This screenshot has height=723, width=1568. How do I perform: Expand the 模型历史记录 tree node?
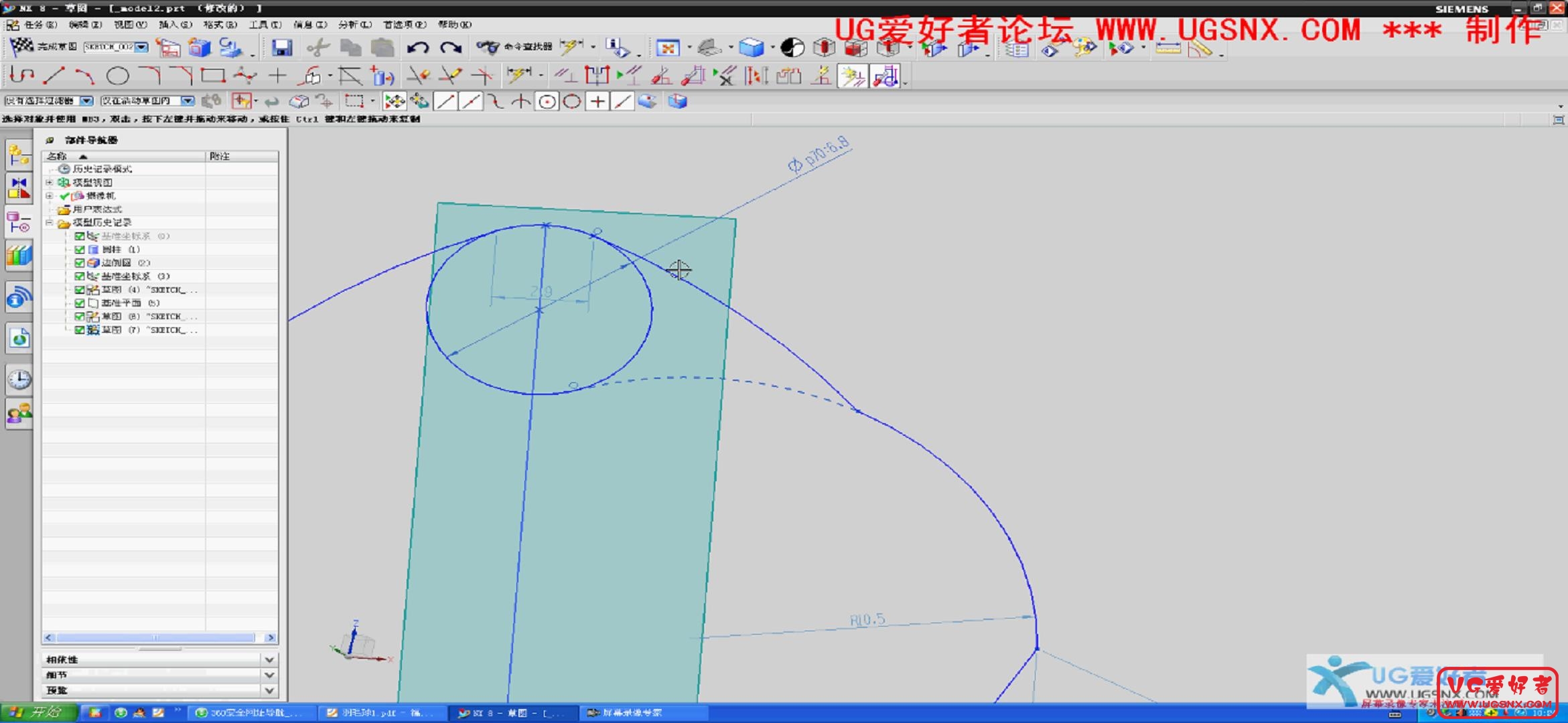tap(48, 222)
